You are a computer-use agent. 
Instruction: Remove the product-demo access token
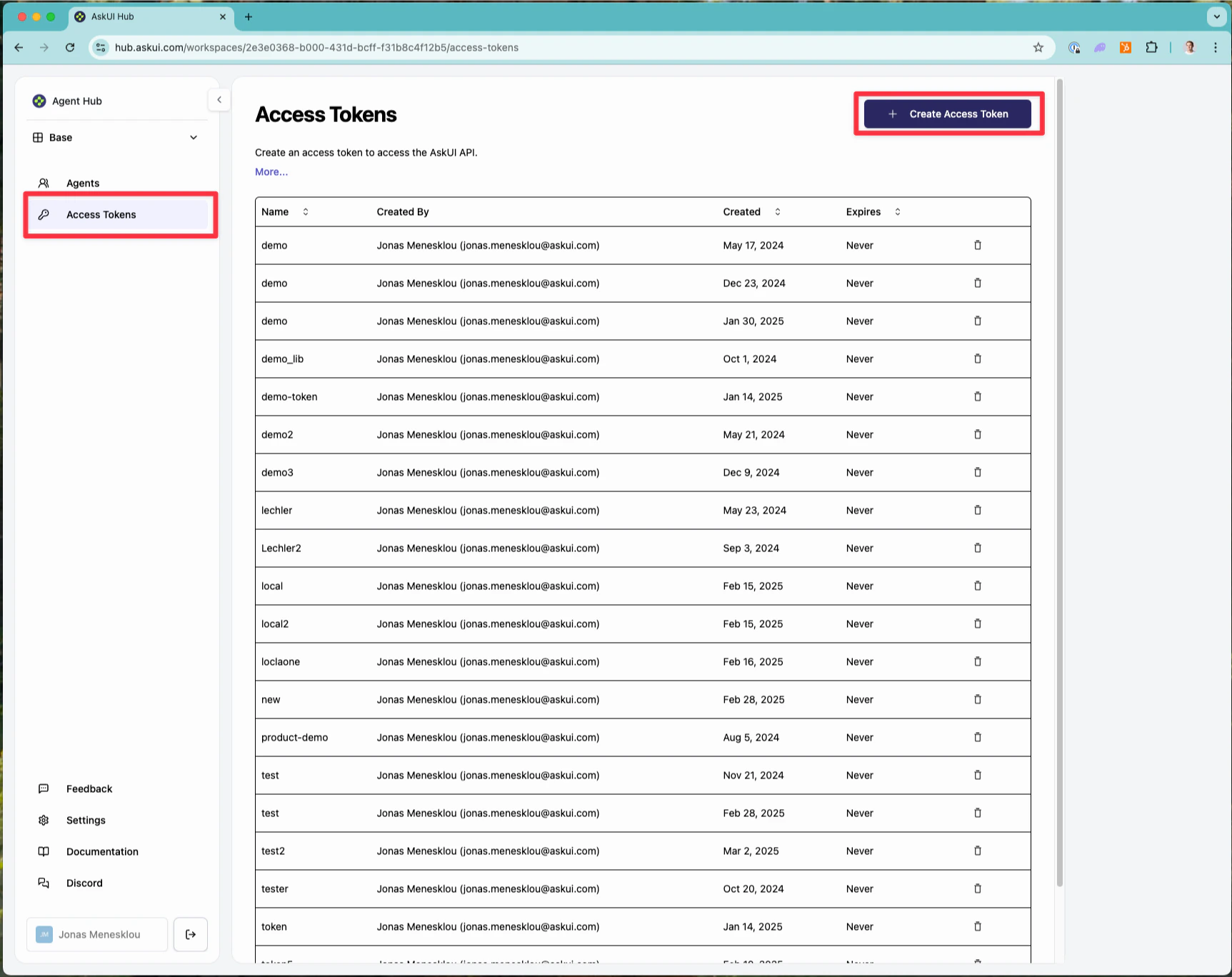pyautogui.click(x=978, y=737)
